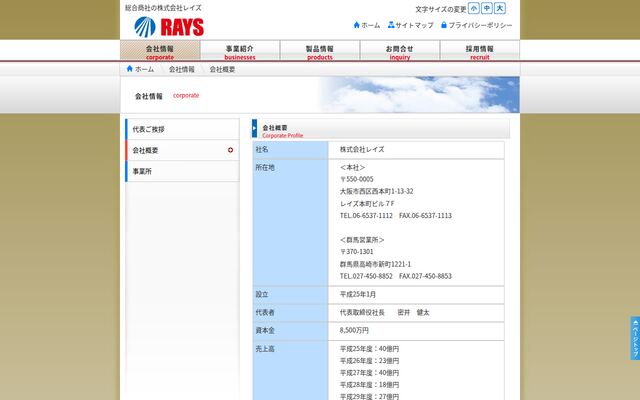Click the RAYS logo

(169, 27)
